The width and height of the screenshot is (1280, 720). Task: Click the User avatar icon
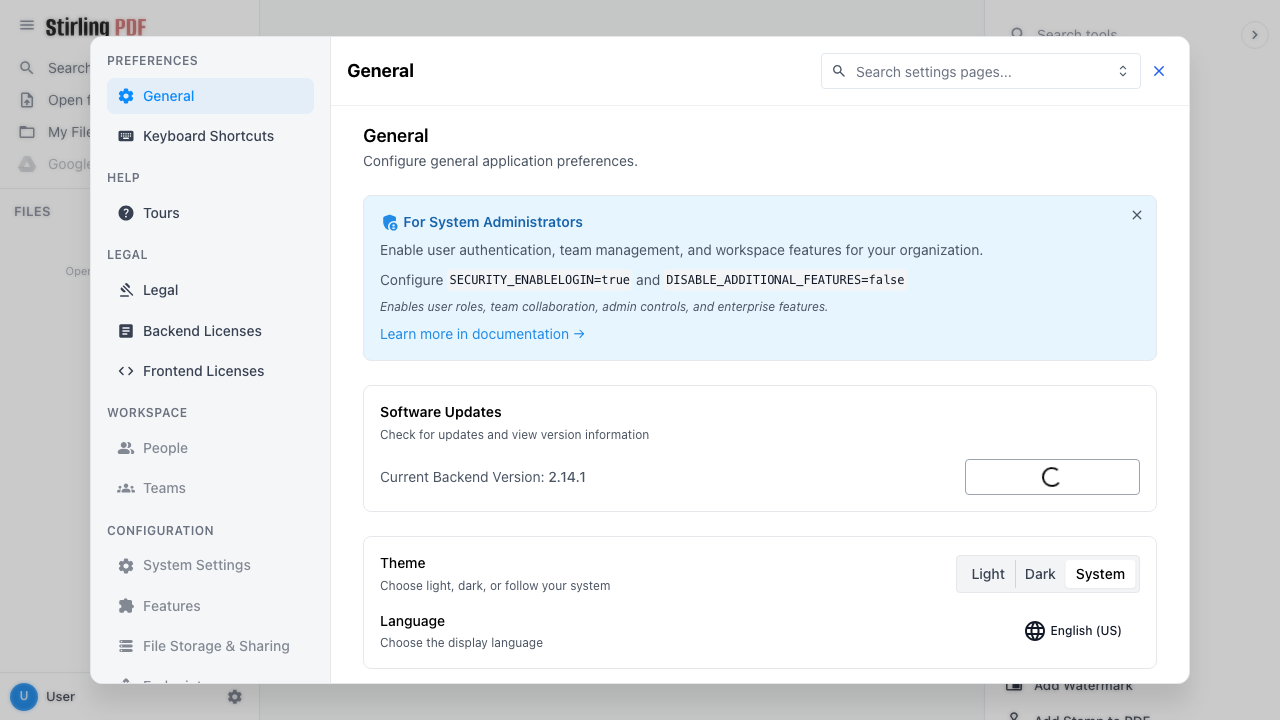coord(24,696)
